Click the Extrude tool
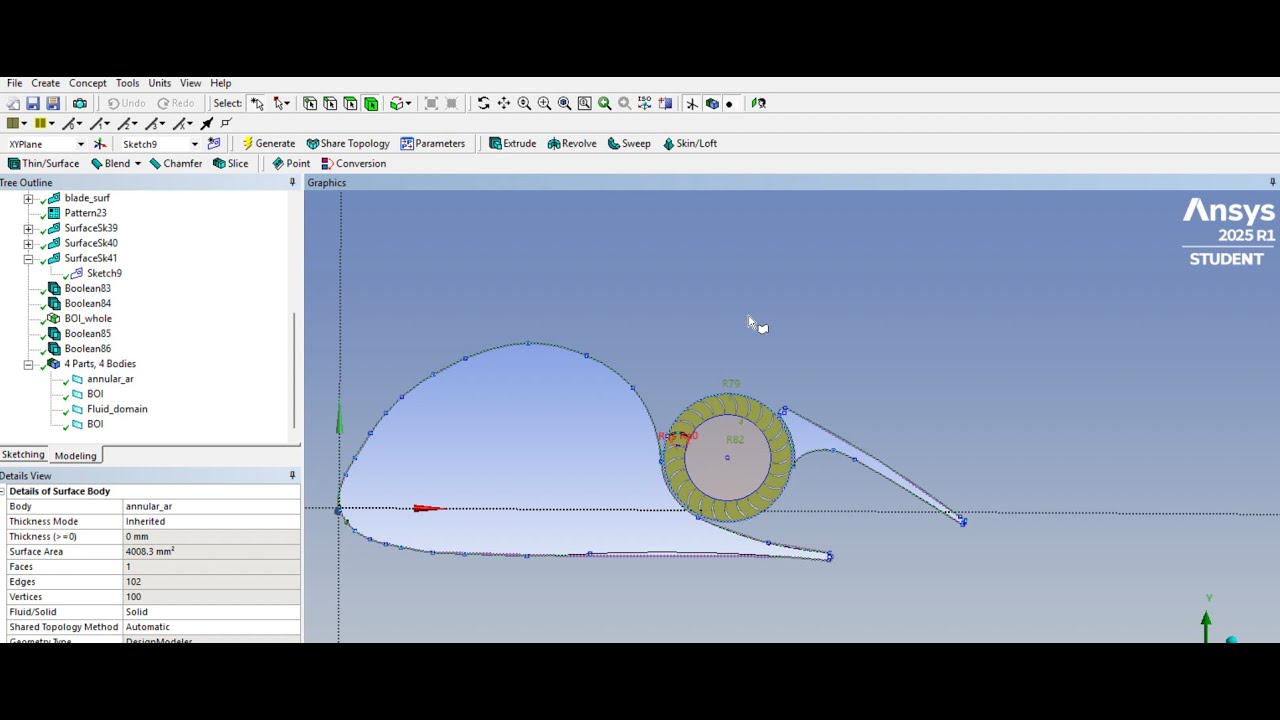Image resolution: width=1280 pixels, height=720 pixels. tap(513, 143)
